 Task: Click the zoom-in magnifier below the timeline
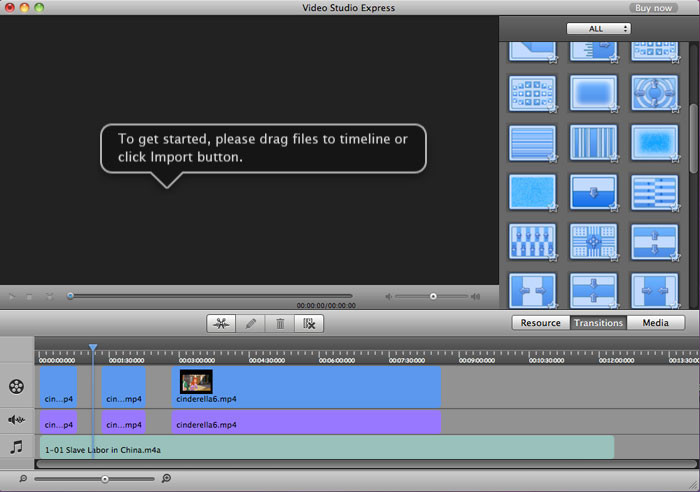tap(166, 479)
